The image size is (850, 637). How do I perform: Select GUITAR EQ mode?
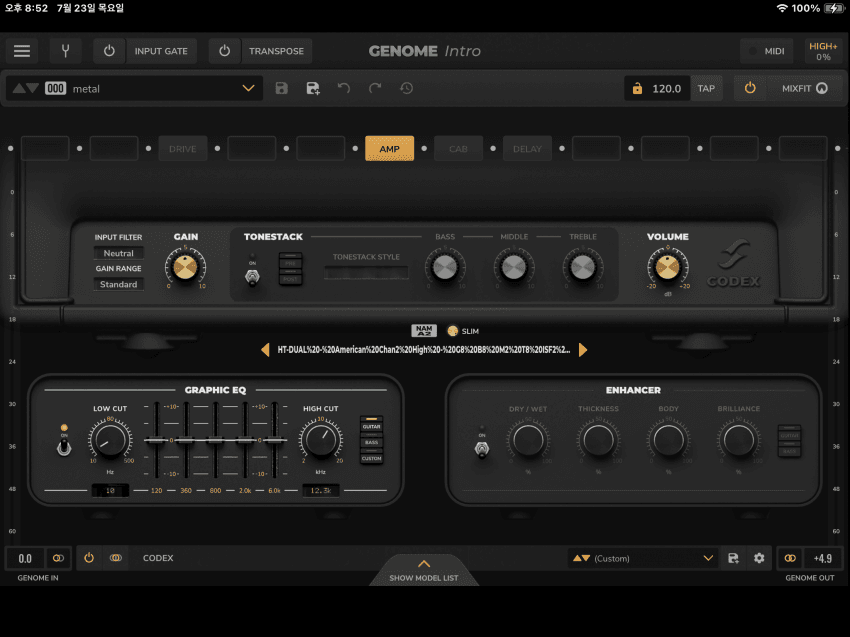point(371,424)
